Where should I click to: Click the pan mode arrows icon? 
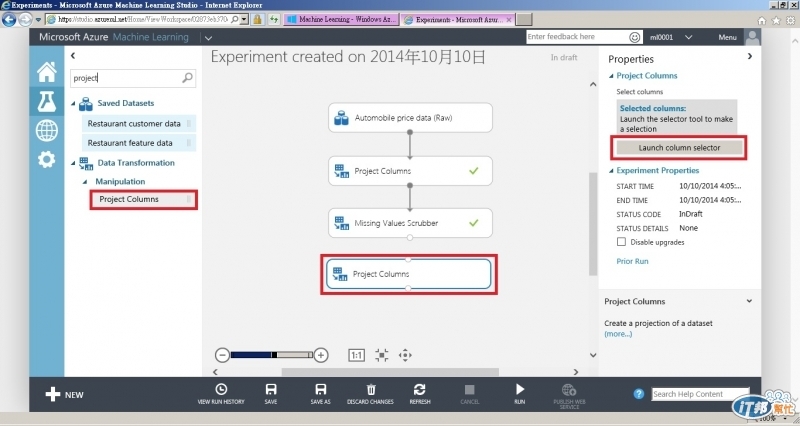coord(405,355)
